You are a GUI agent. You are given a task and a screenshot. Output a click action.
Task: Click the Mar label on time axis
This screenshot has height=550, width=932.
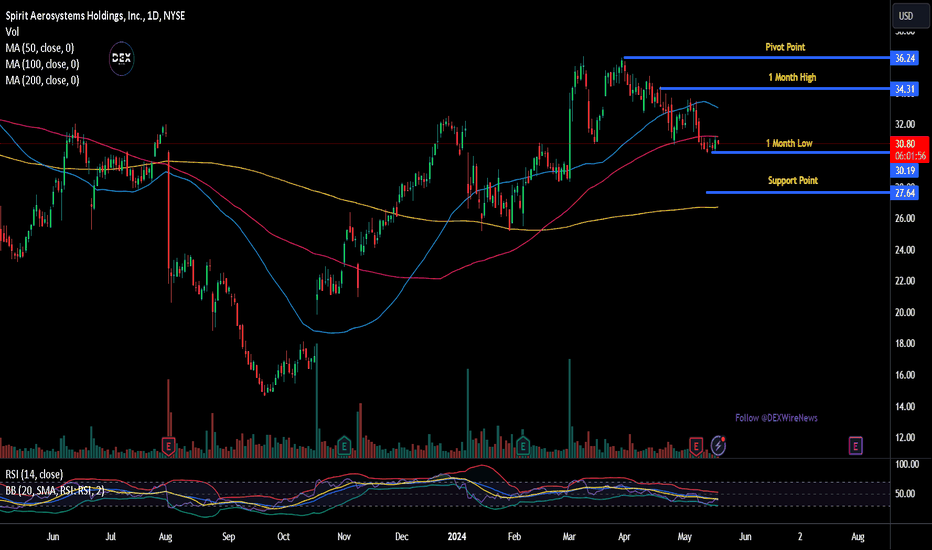(569, 536)
